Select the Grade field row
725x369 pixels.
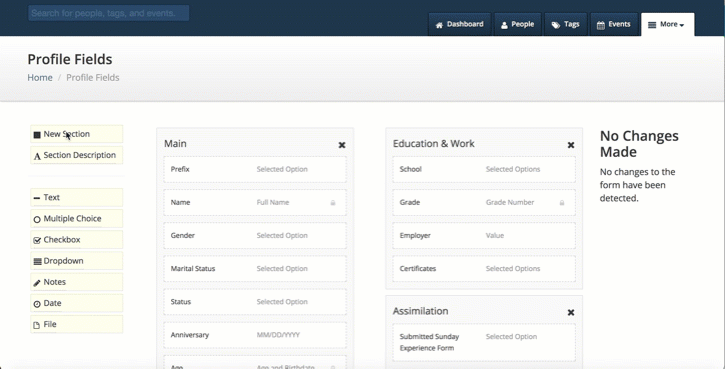[484, 203]
